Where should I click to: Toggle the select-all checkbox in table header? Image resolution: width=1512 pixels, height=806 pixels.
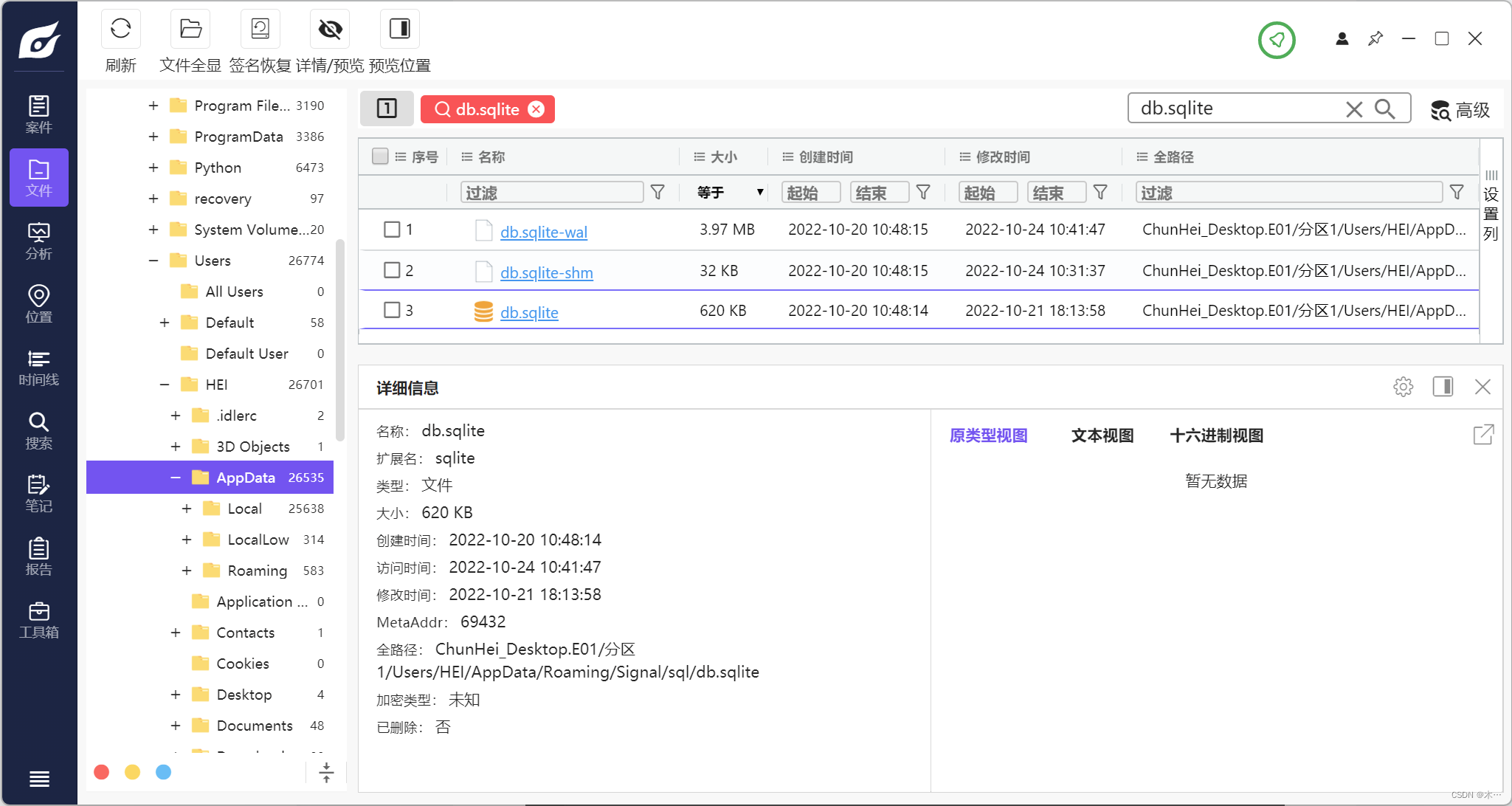pos(380,156)
